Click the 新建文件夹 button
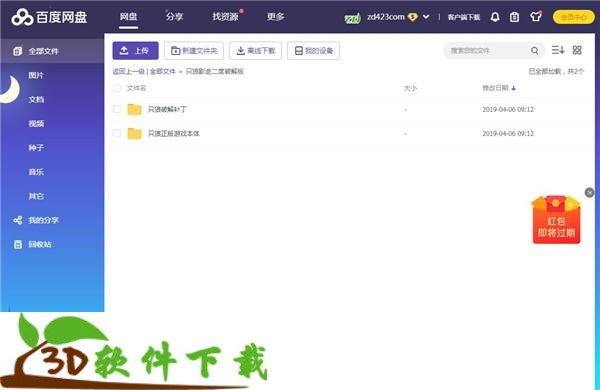The image size is (600, 390). click(194, 51)
